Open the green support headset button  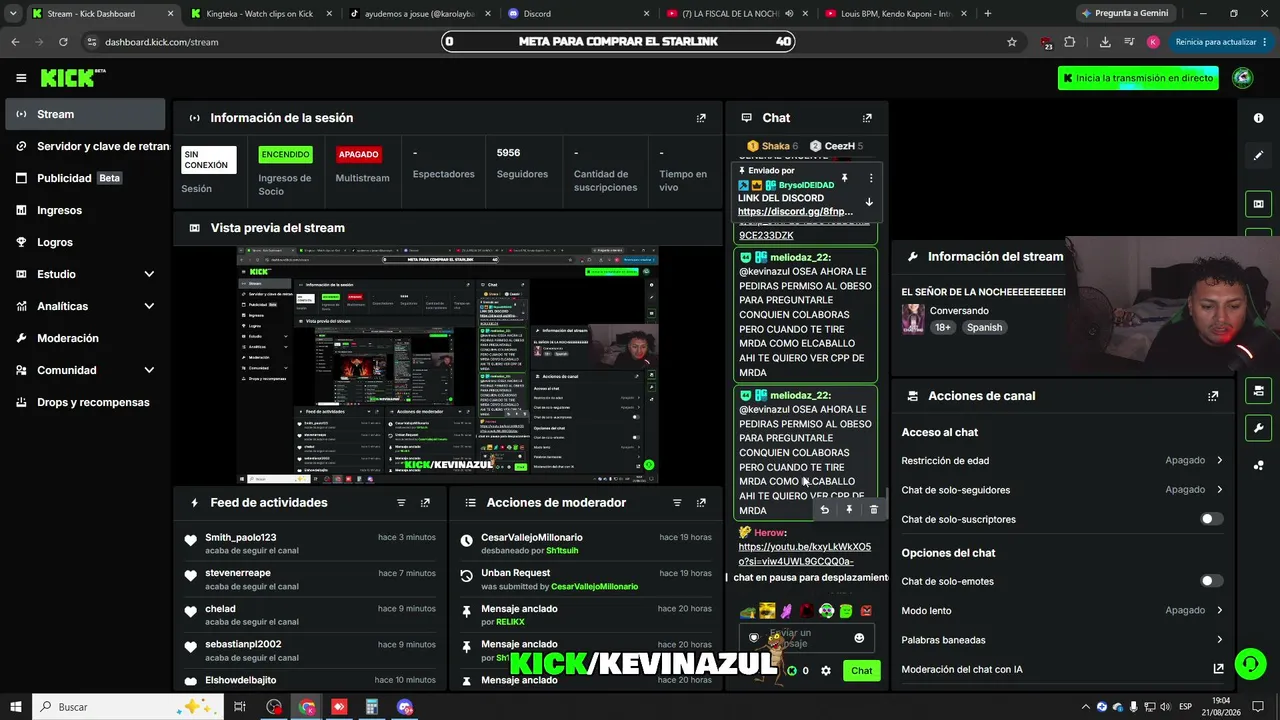[1249, 664]
